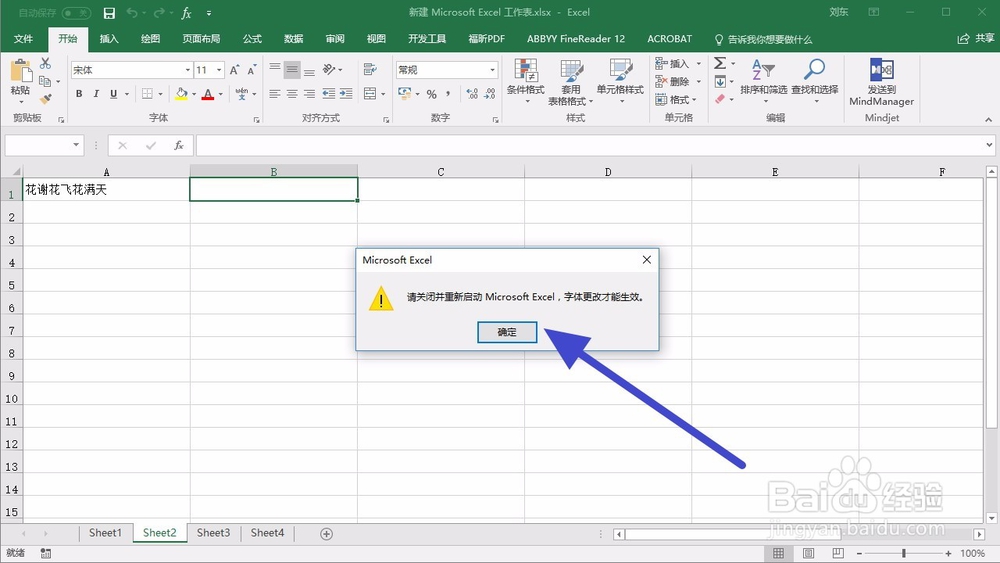Open the Data (数据) tab
The image size is (1000, 563).
pyautogui.click(x=293, y=39)
